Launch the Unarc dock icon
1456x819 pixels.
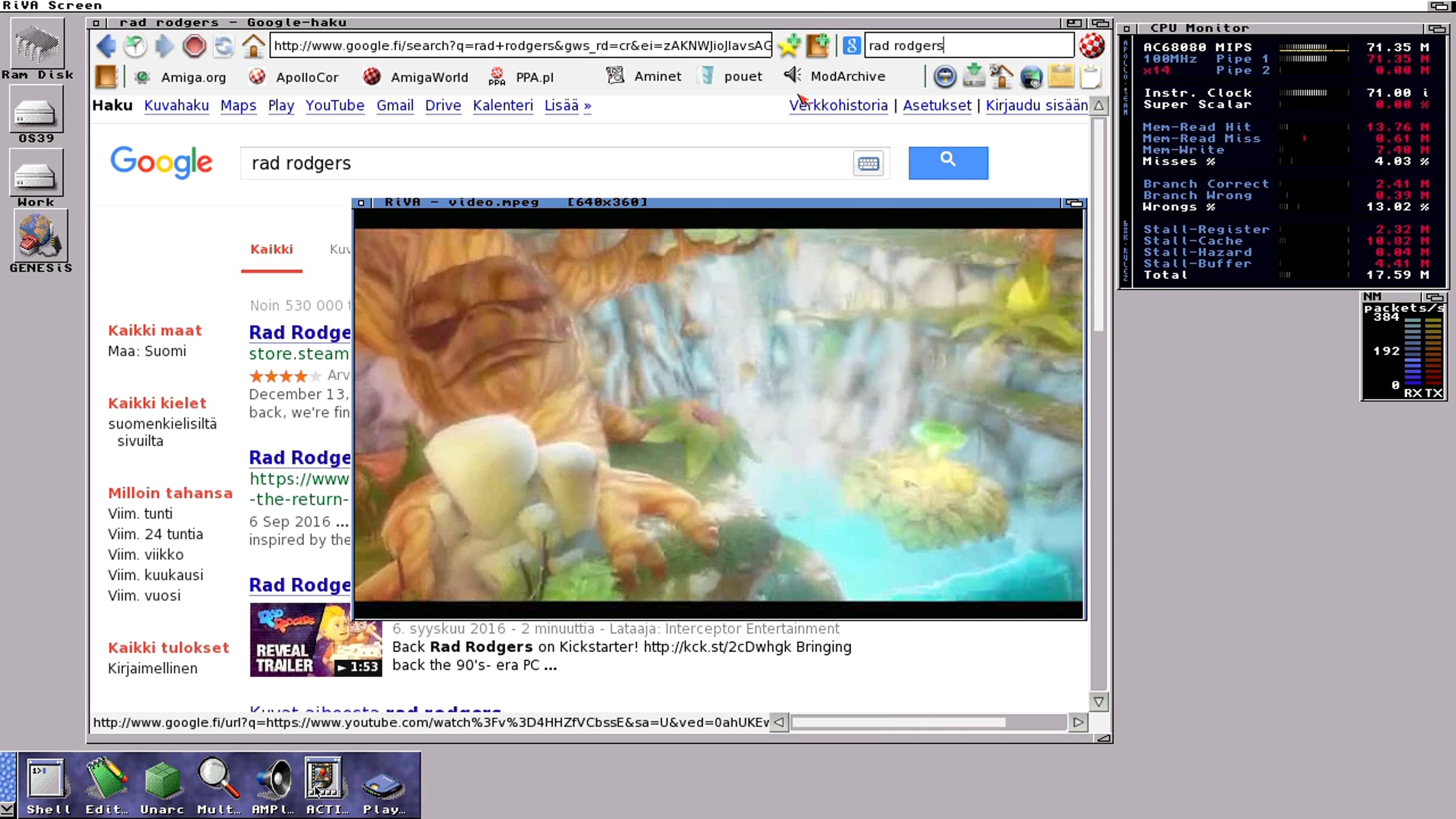[162, 785]
